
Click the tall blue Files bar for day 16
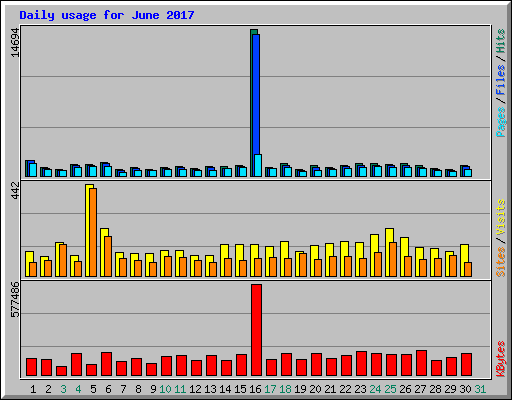click(x=256, y=94)
